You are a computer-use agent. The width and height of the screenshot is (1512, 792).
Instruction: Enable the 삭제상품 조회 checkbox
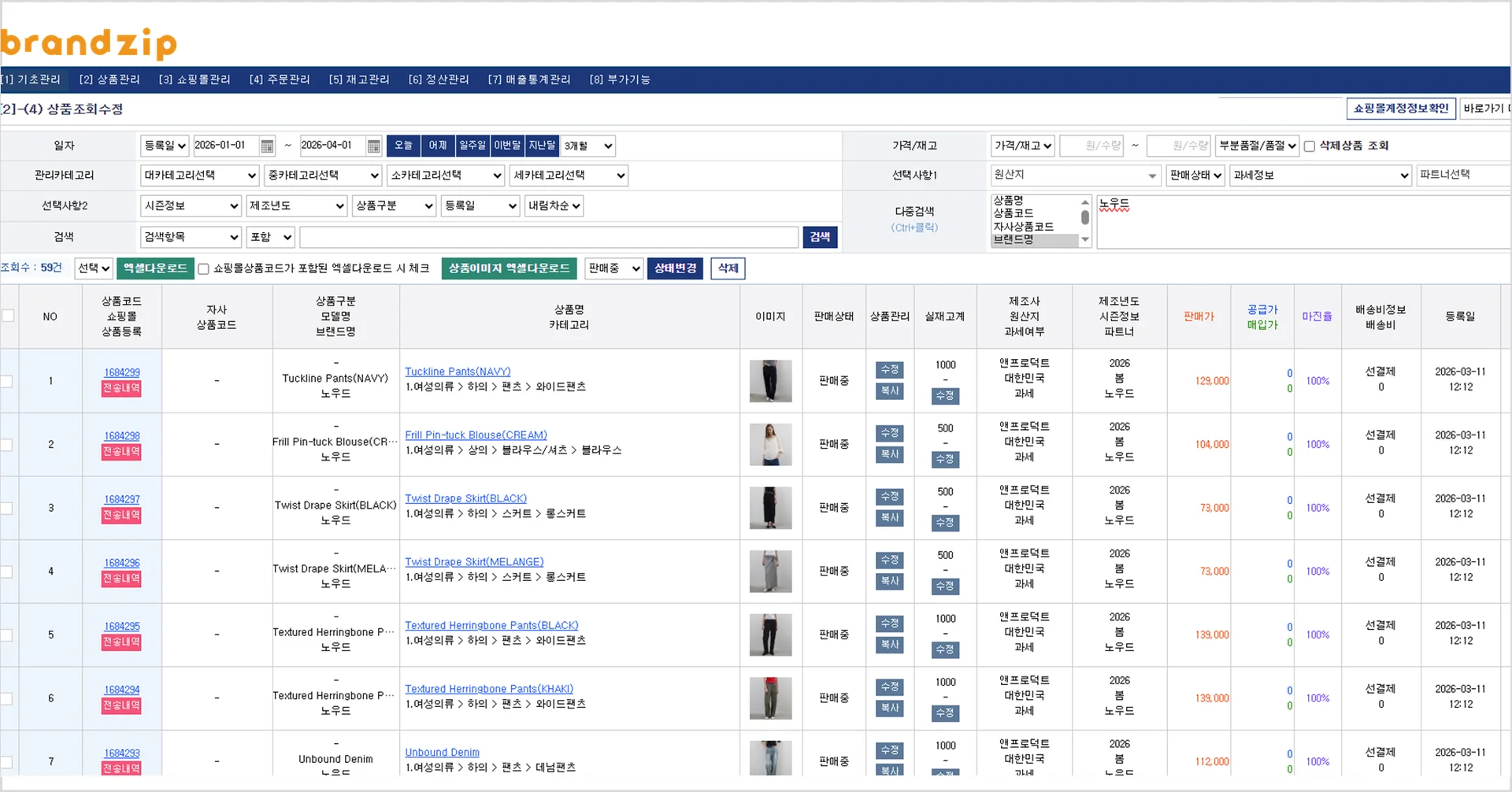[x=1310, y=146]
